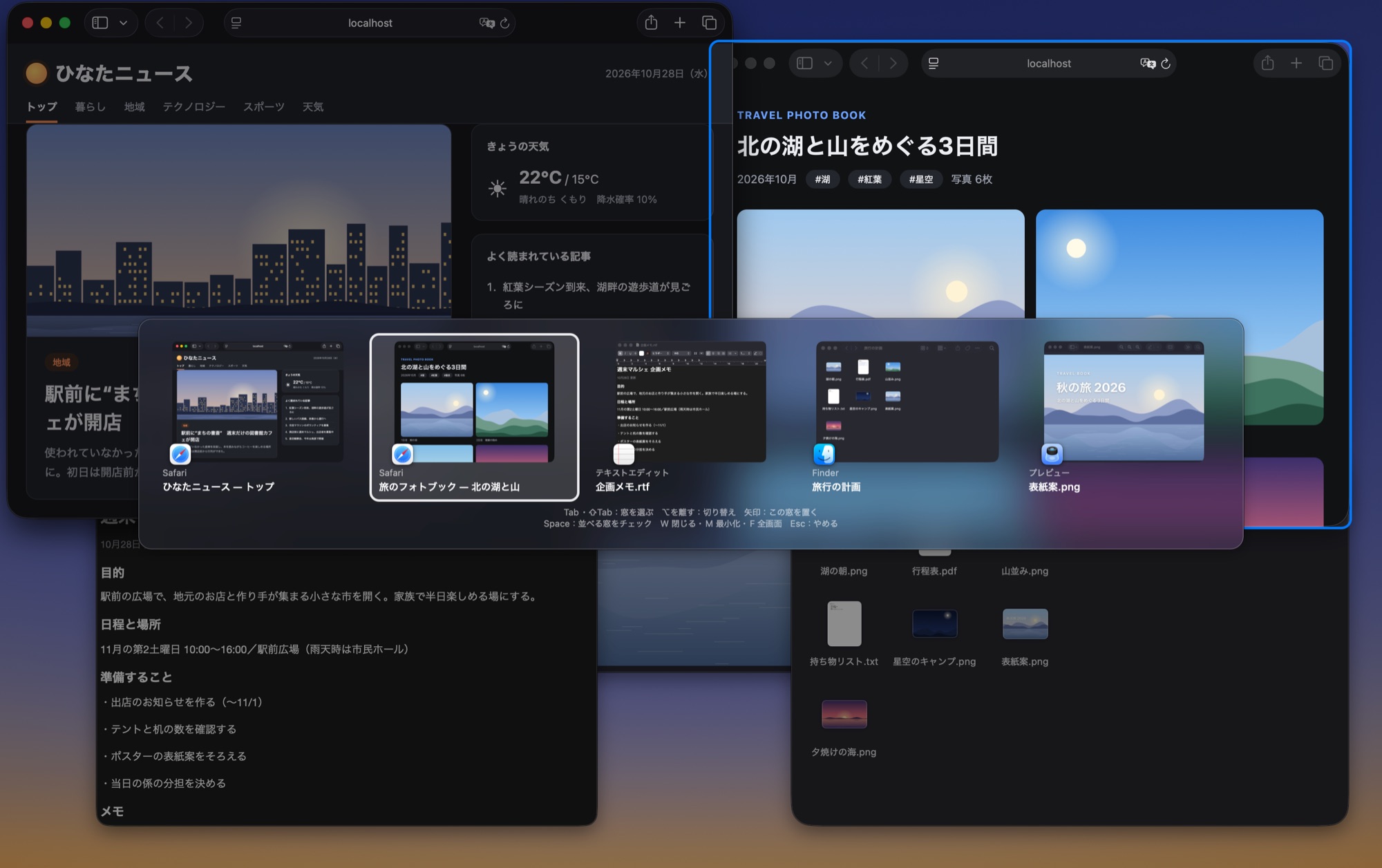Select 夕焼けの海.png file icon in Finder

coord(844,714)
